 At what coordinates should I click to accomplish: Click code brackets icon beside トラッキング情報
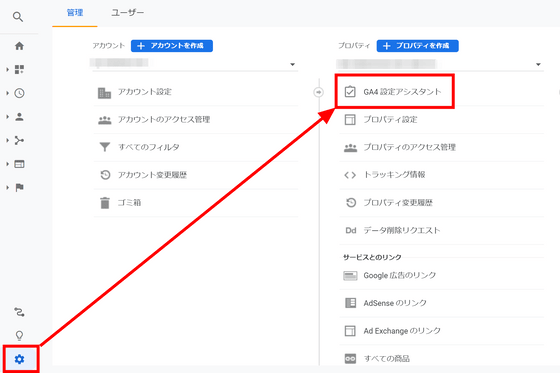pyautogui.click(x=350, y=175)
